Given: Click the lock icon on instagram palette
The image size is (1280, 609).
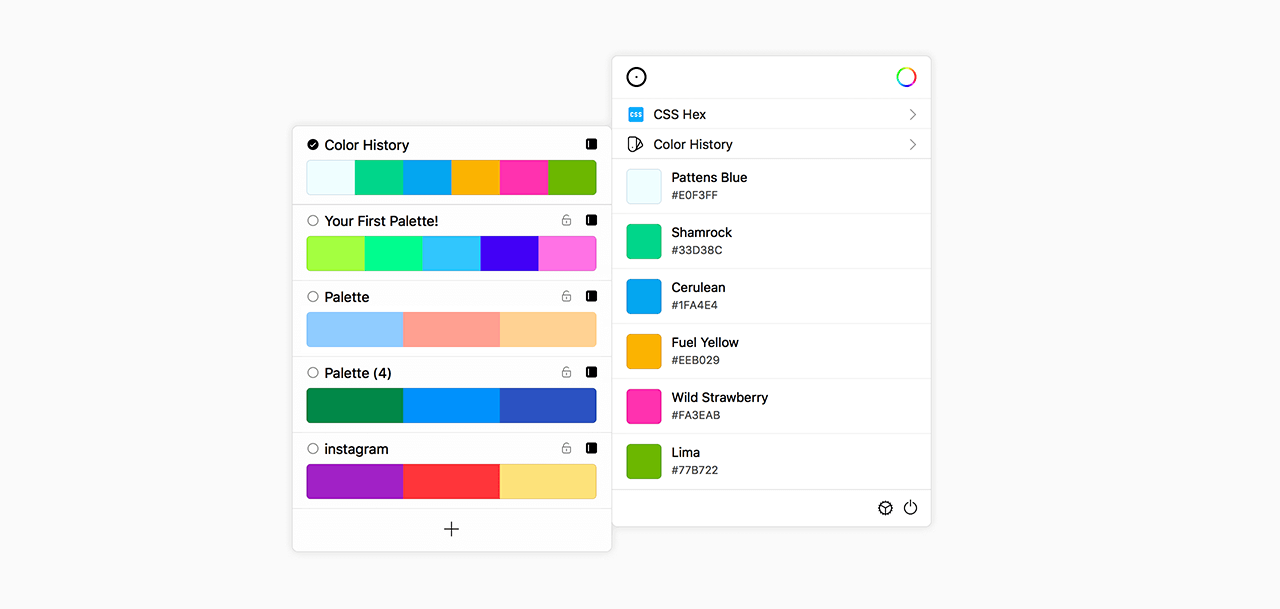Looking at the screenshot, I should [x=566, y=449].
